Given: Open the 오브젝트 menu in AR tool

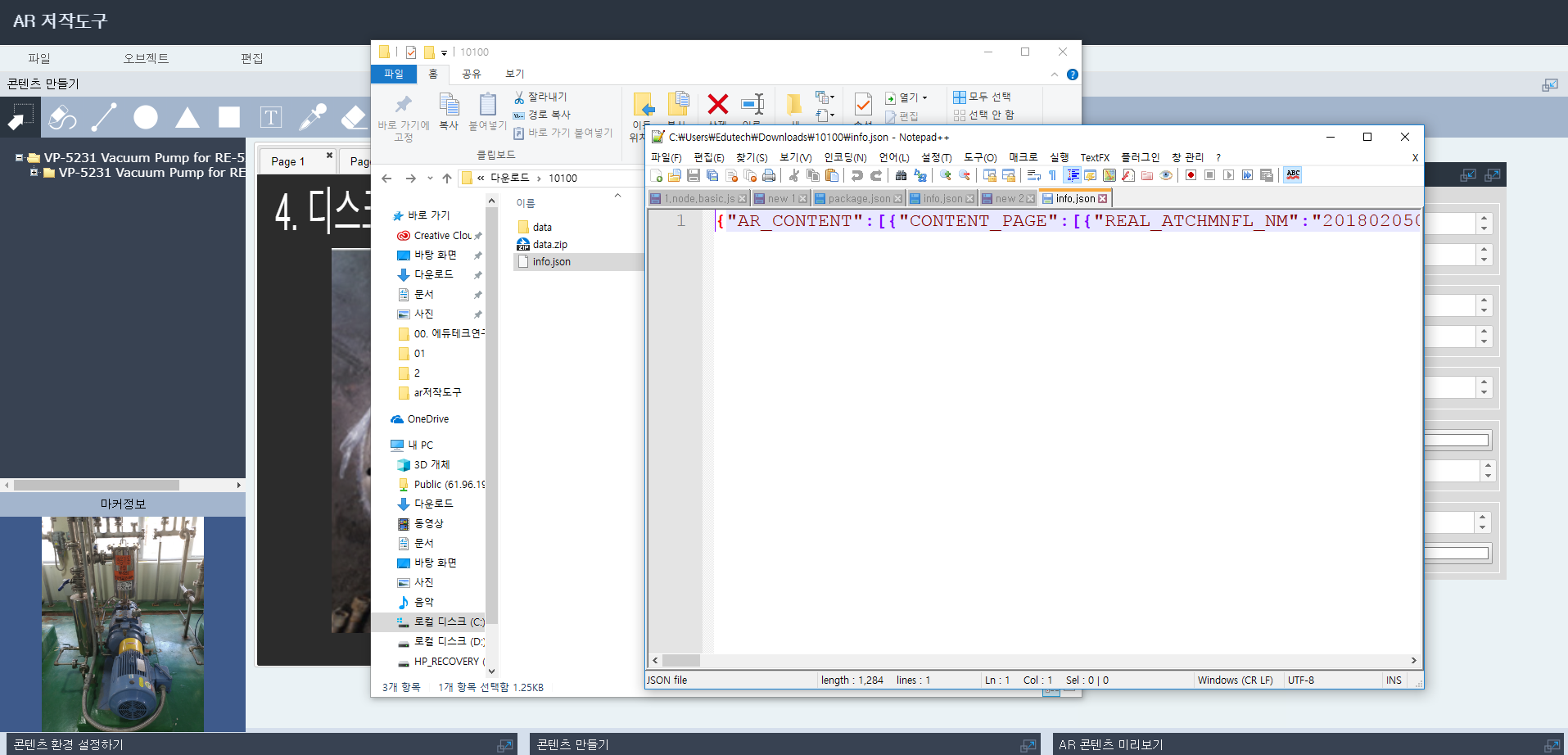Looking at the screenshot, I should tap(146, 58).
